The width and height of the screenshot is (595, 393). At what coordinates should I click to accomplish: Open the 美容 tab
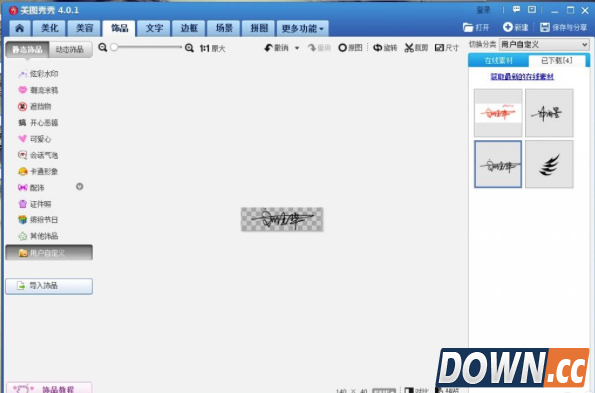[x=84, y=28]
